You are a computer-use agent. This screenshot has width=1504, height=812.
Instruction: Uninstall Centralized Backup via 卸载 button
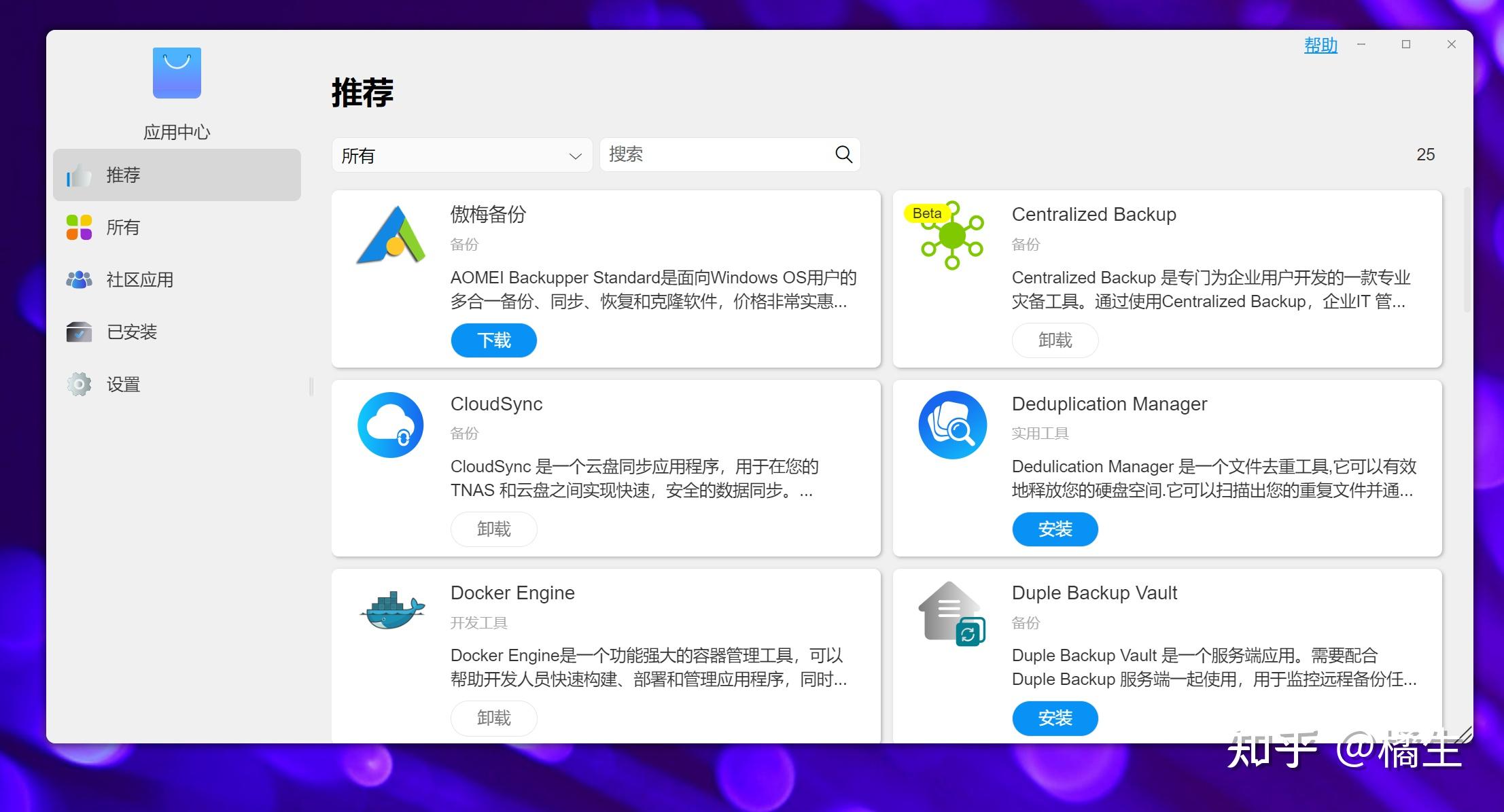coord(1055,340)
